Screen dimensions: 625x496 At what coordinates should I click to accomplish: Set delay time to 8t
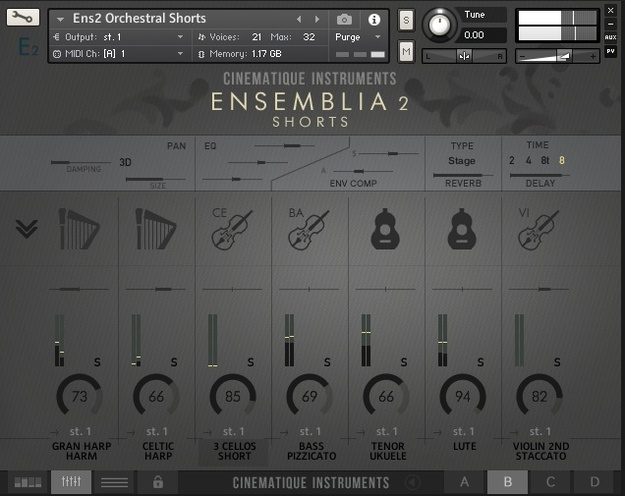point(545,161)
